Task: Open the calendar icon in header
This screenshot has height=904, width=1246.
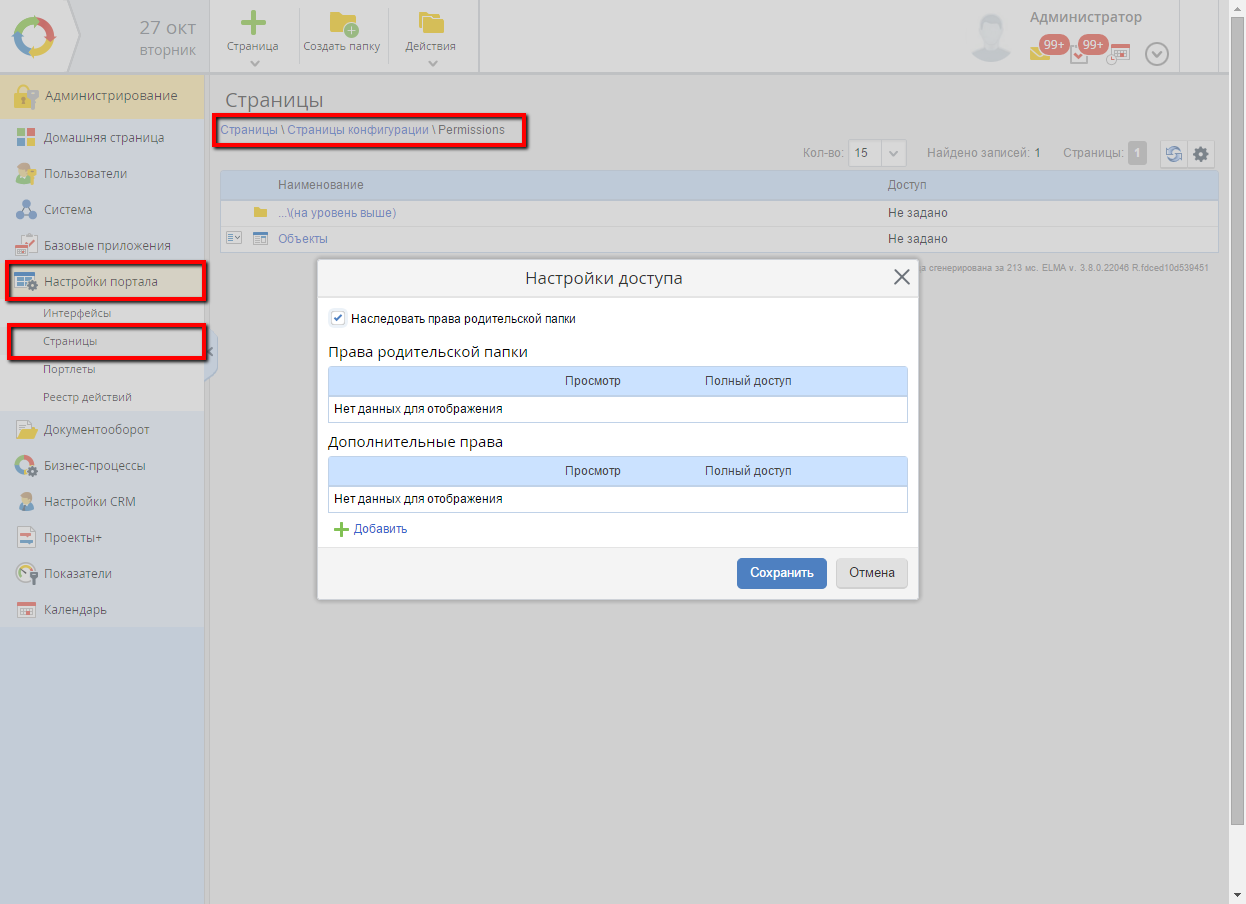Action: point(1120,54)
